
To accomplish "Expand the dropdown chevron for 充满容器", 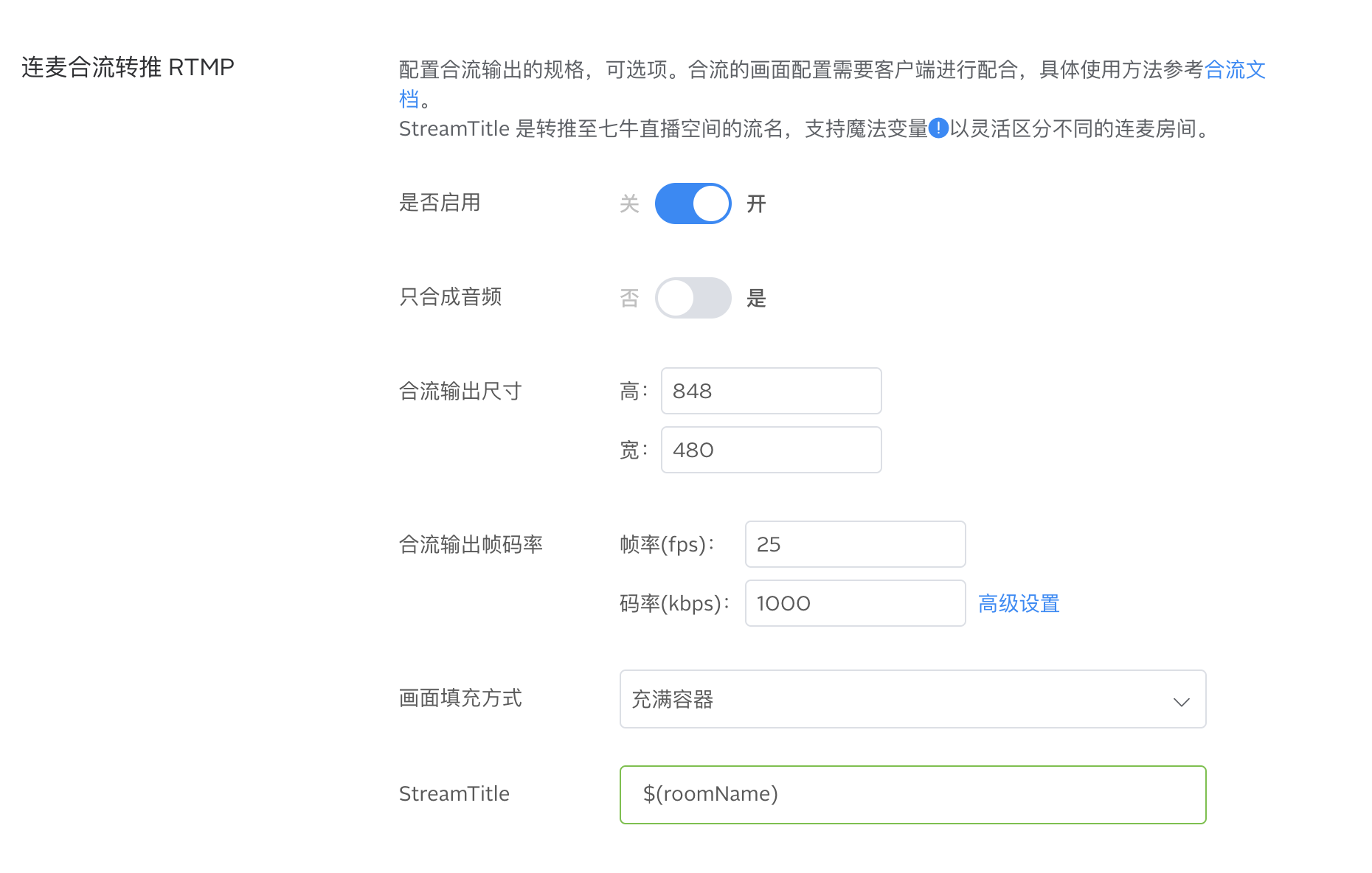I will point(1182,701).
